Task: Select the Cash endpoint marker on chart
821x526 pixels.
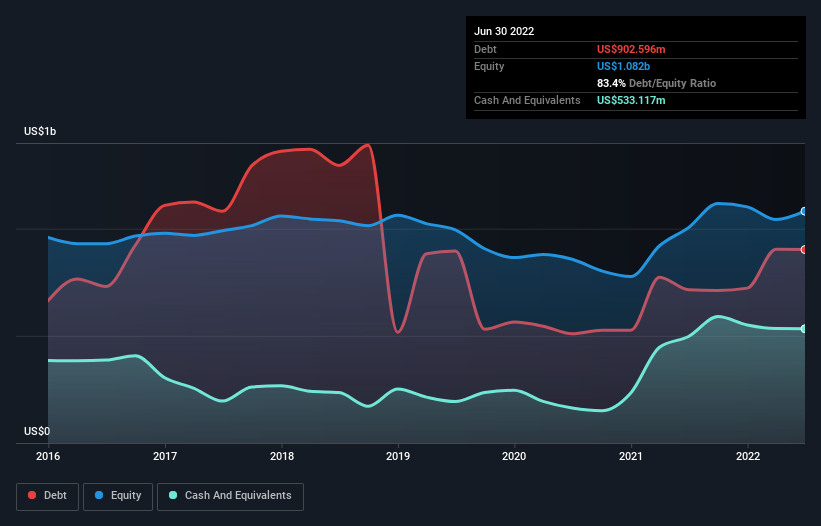Action: pyautogui.click(x=804, y=329)
